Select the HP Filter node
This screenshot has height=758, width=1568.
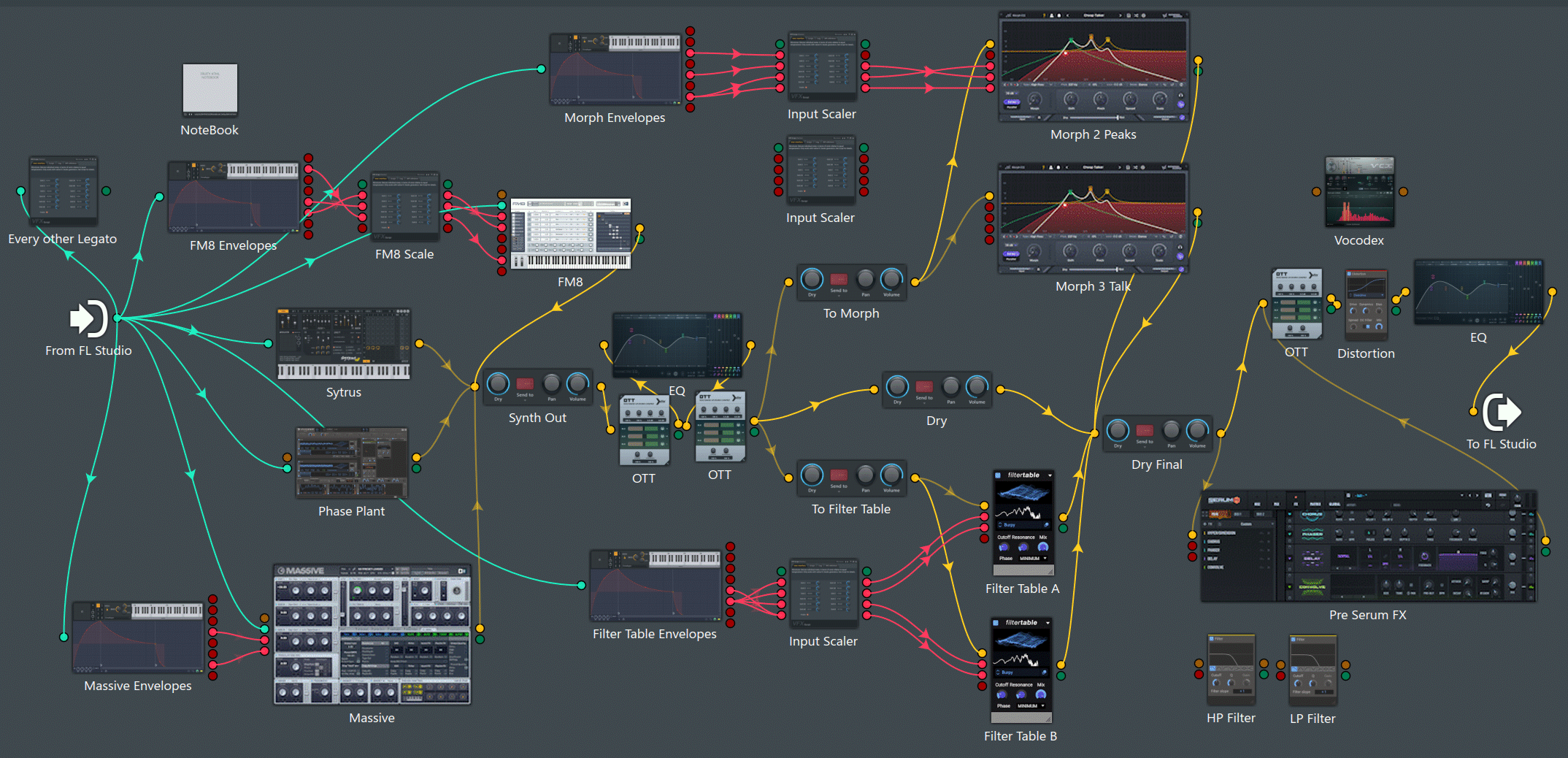click(1231, 670)
